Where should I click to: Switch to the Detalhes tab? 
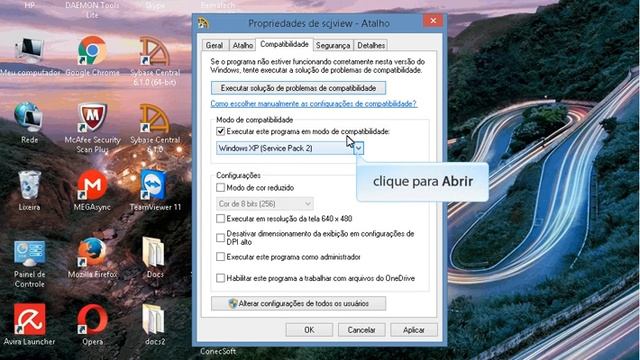point(371,45)
